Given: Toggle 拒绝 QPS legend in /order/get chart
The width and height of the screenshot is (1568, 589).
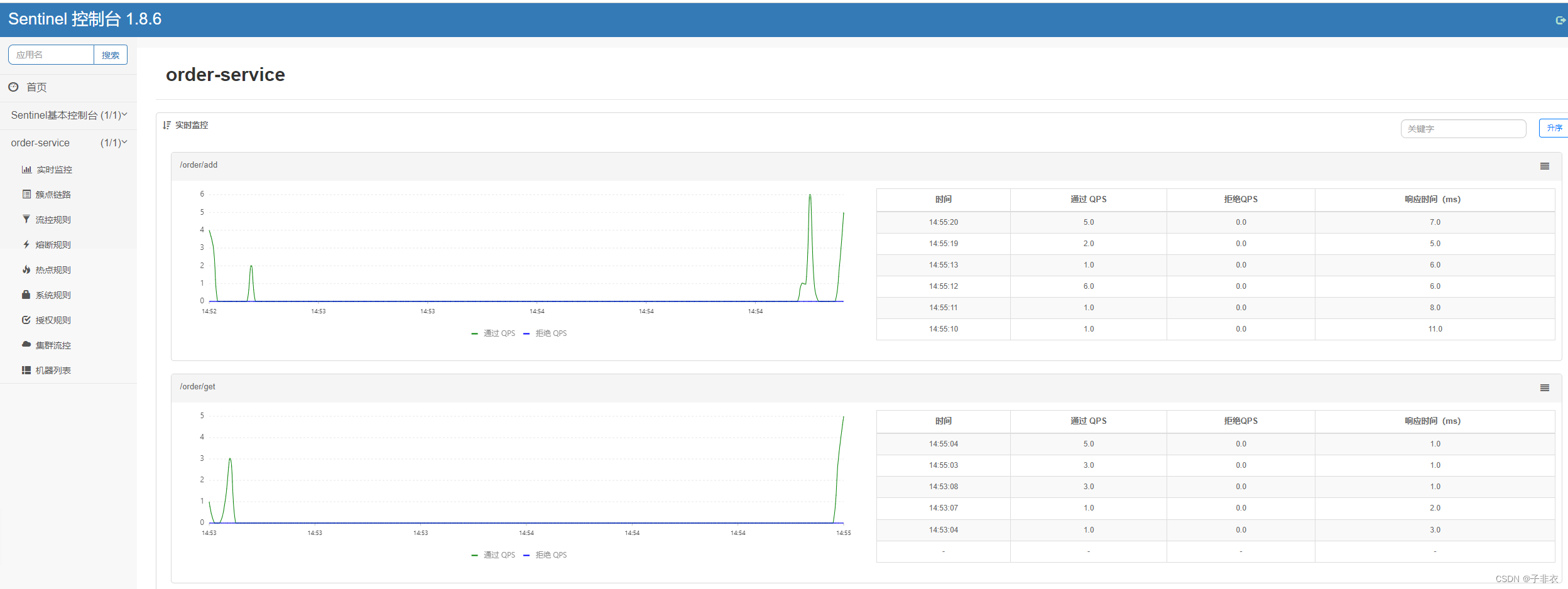Looking at the screenshot, I should (545, 555).
